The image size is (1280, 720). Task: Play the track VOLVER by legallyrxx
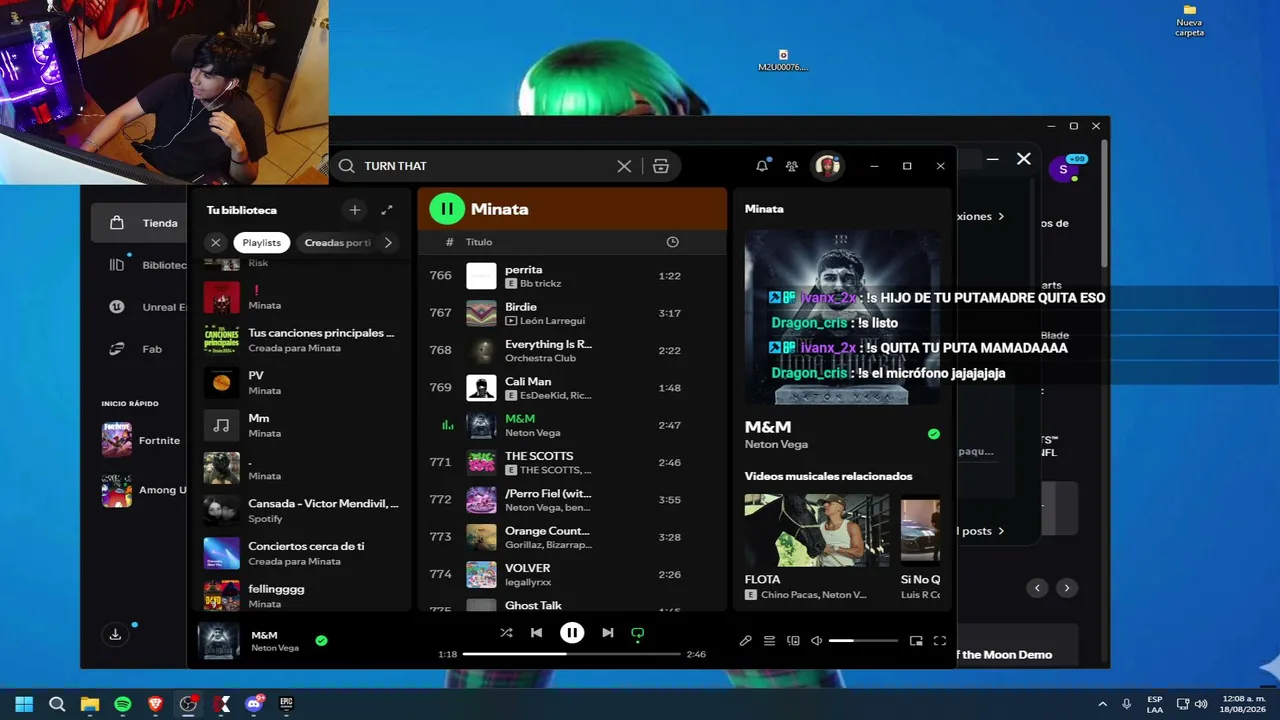571,574
